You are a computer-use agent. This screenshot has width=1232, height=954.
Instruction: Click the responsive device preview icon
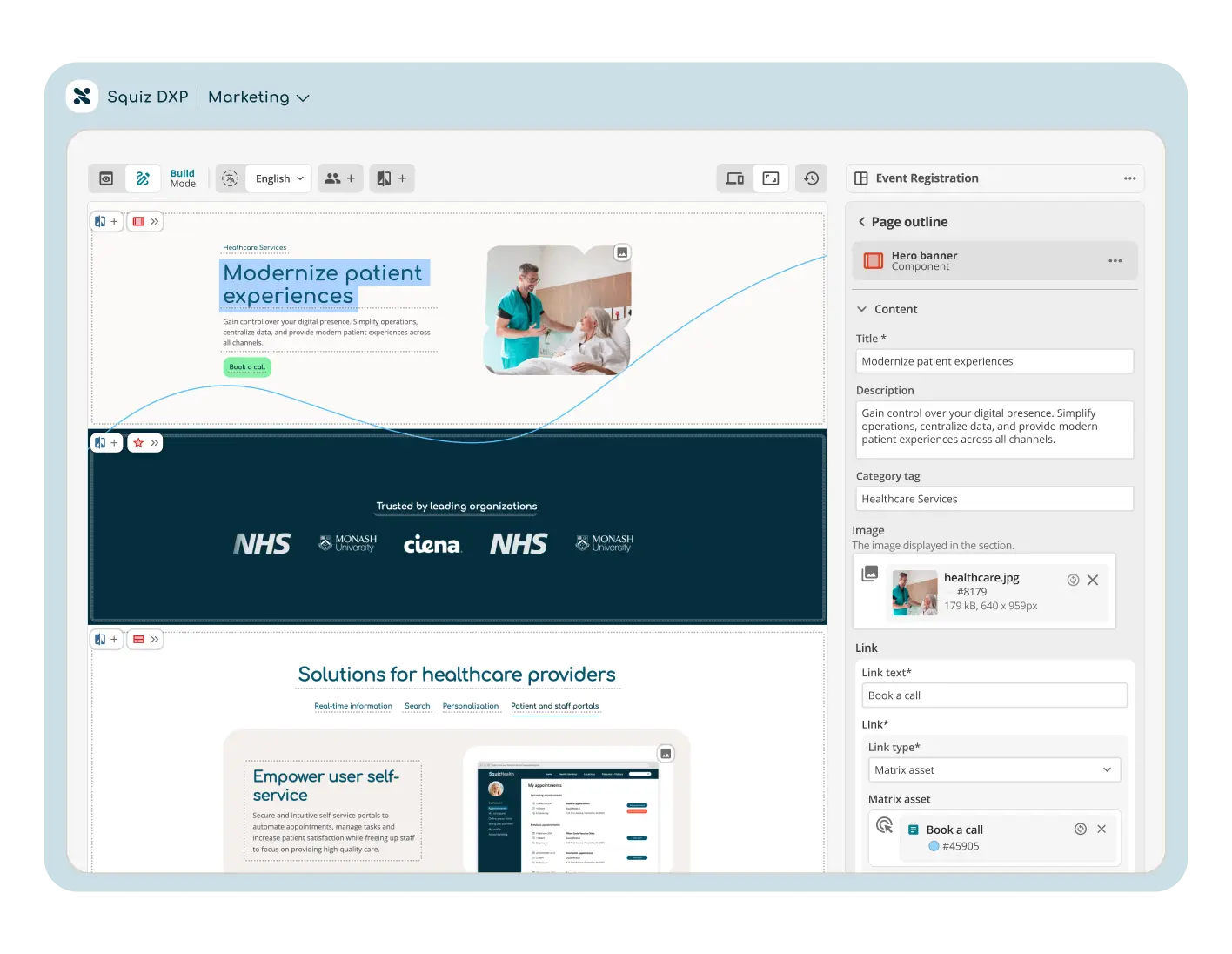[735, 178]
